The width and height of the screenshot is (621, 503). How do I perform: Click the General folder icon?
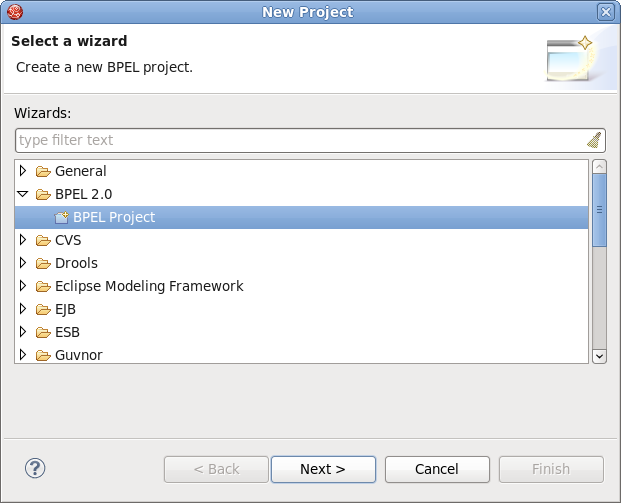[x=43, y=171]
